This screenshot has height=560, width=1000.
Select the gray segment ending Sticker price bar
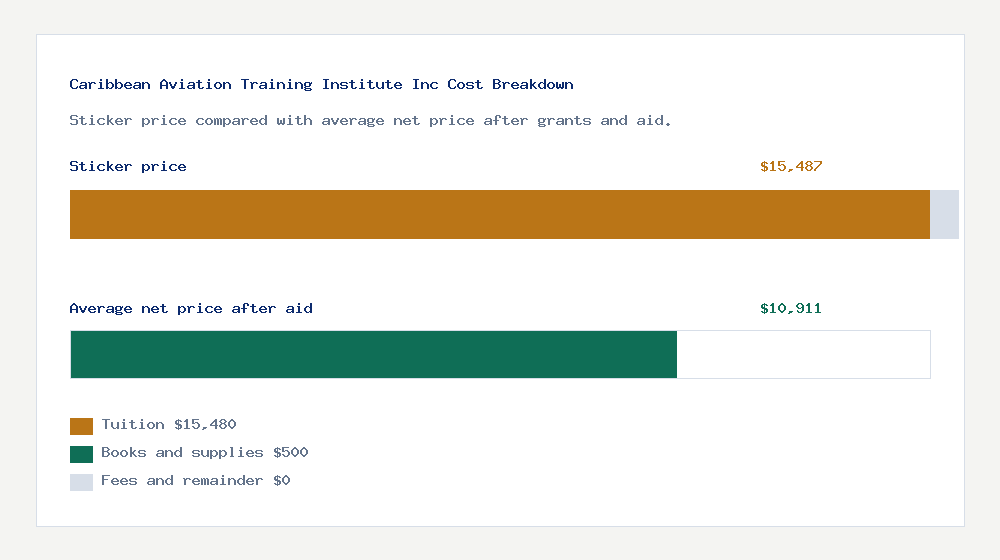945,214
